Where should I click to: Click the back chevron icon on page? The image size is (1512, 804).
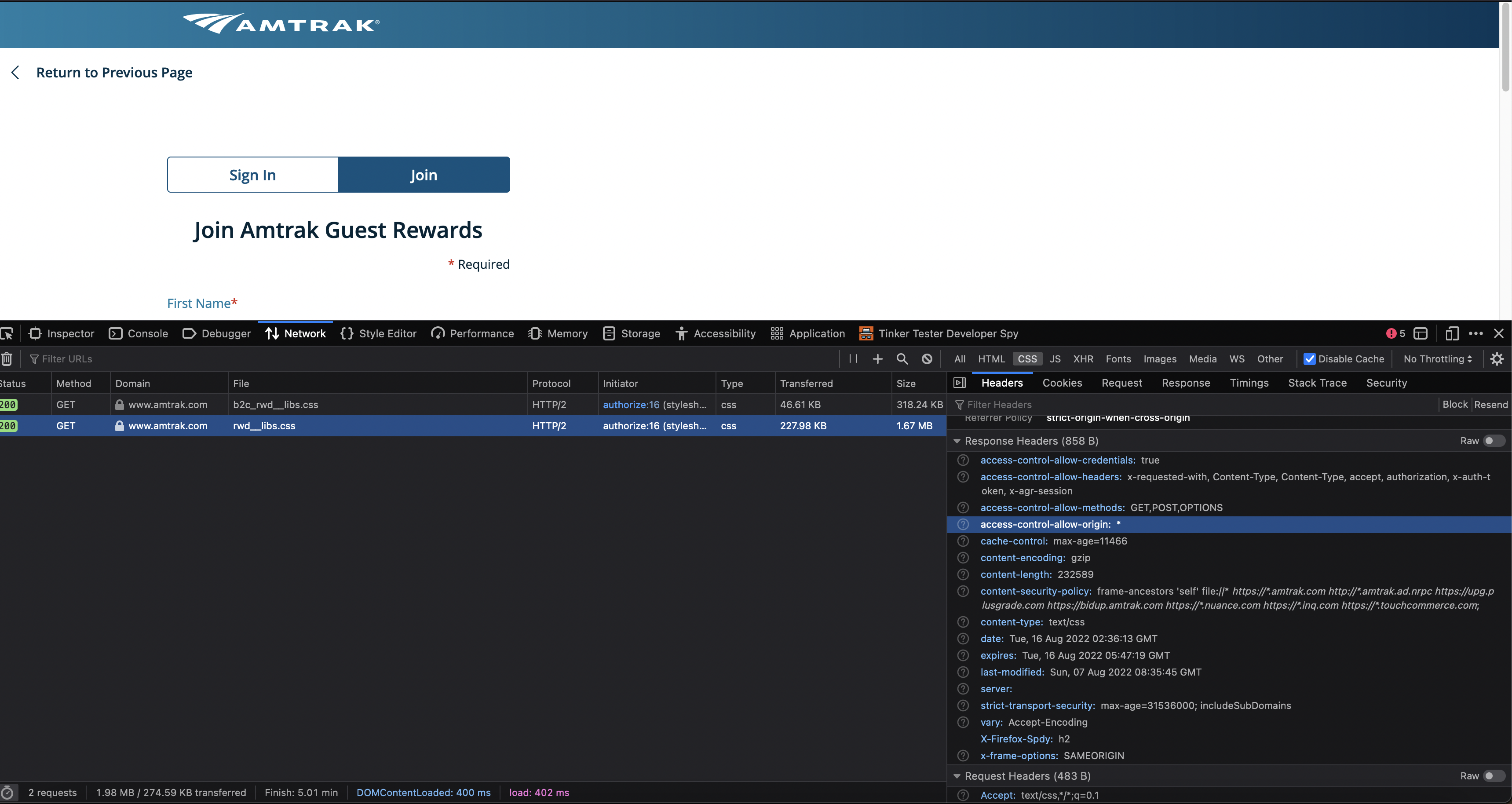point(15,73)
